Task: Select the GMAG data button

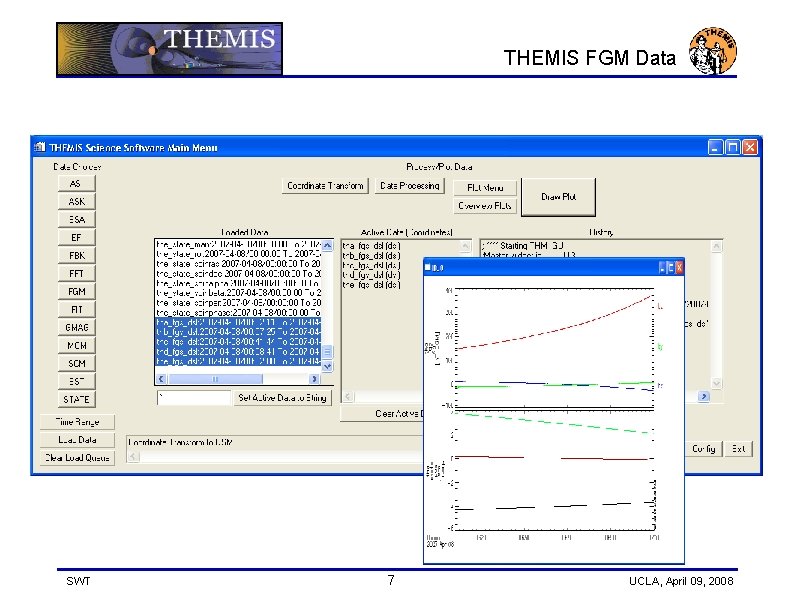Action: [x=76, y=327]
